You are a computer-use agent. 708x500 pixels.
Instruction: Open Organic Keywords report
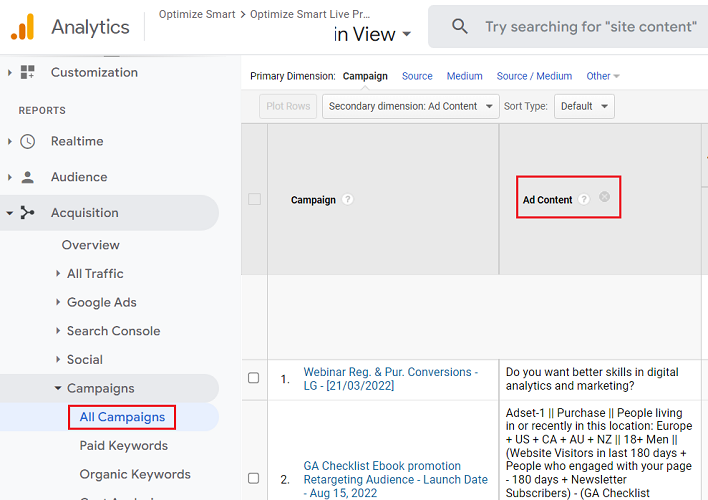point(135,474)
